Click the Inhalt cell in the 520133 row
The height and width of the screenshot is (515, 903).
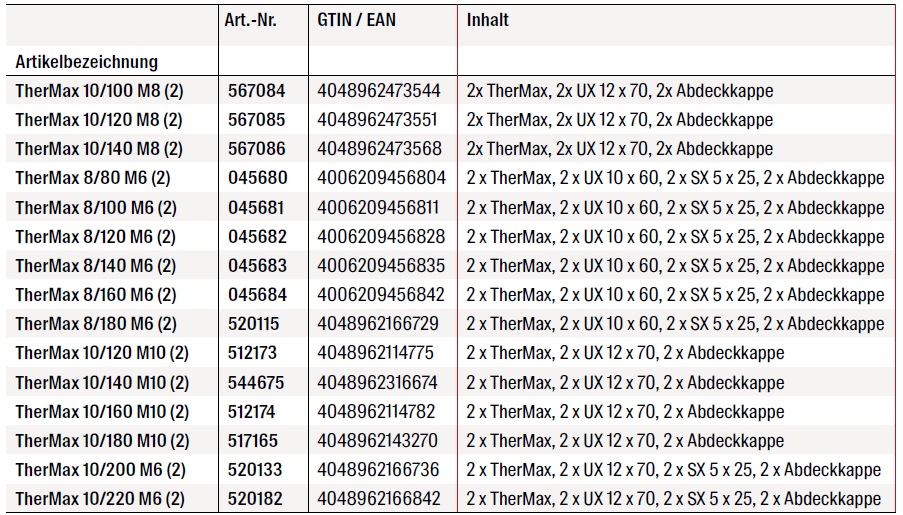tap(674, 469)
